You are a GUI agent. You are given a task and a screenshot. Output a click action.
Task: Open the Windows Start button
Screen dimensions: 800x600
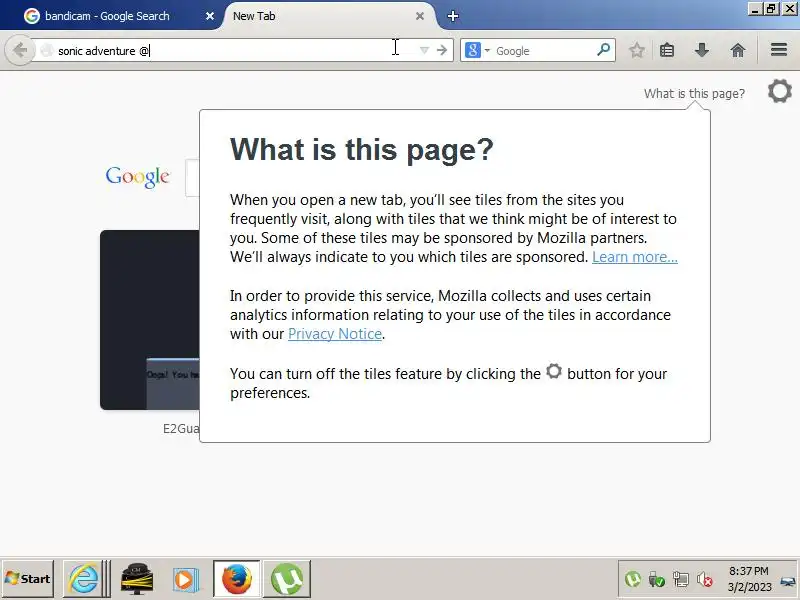tap(28, 579)
